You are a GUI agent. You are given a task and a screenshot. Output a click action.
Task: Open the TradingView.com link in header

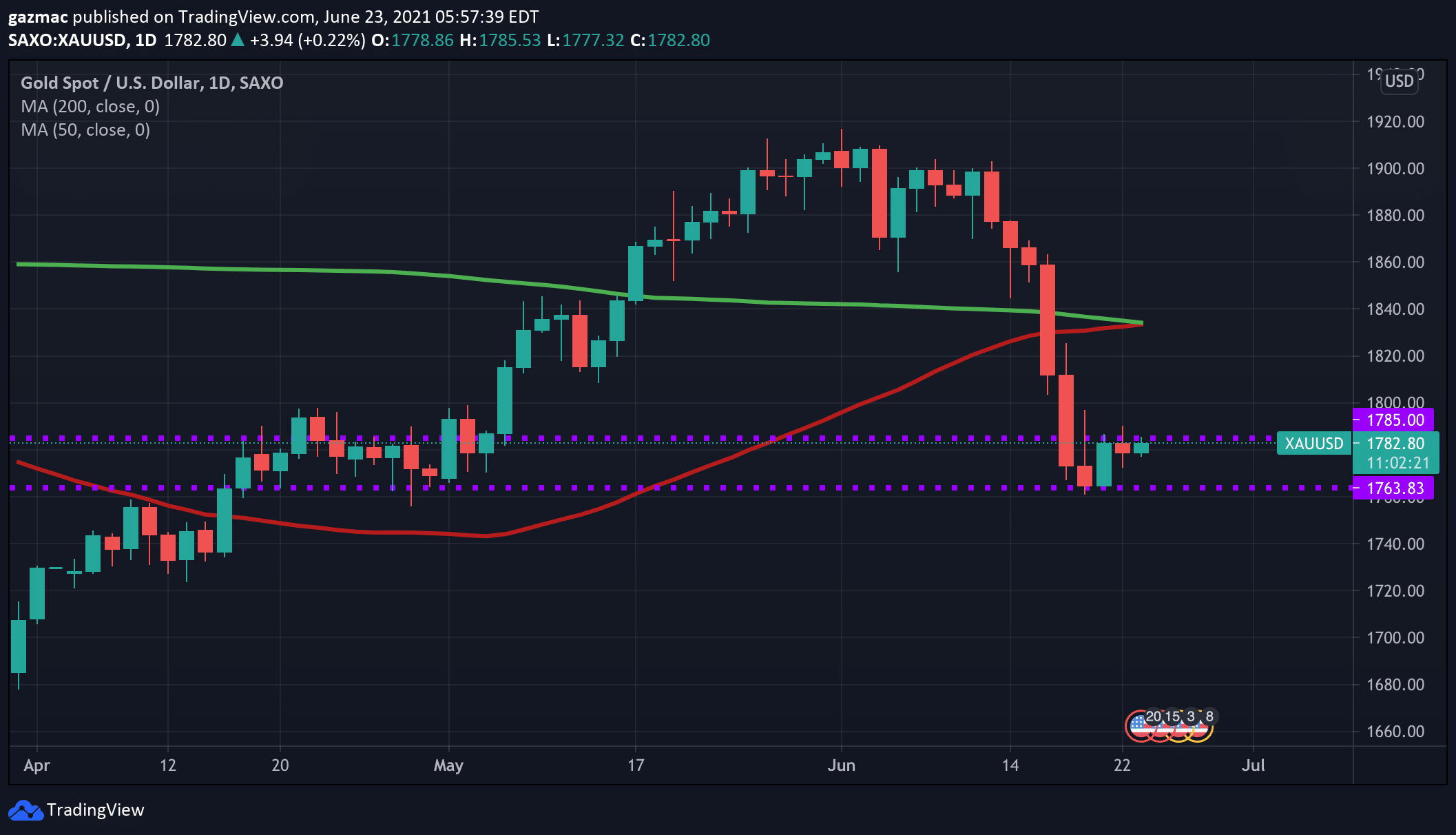click(x=247, y=17)
